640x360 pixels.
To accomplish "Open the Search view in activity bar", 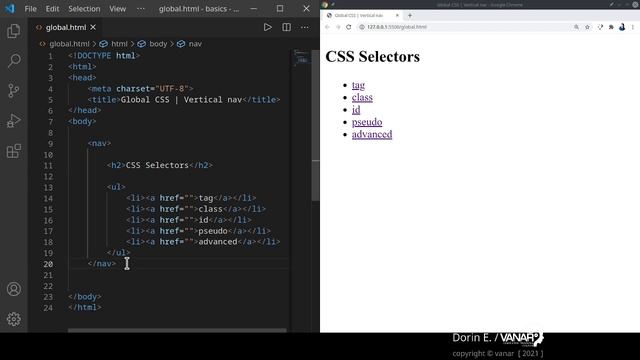I will coord(13,61).
